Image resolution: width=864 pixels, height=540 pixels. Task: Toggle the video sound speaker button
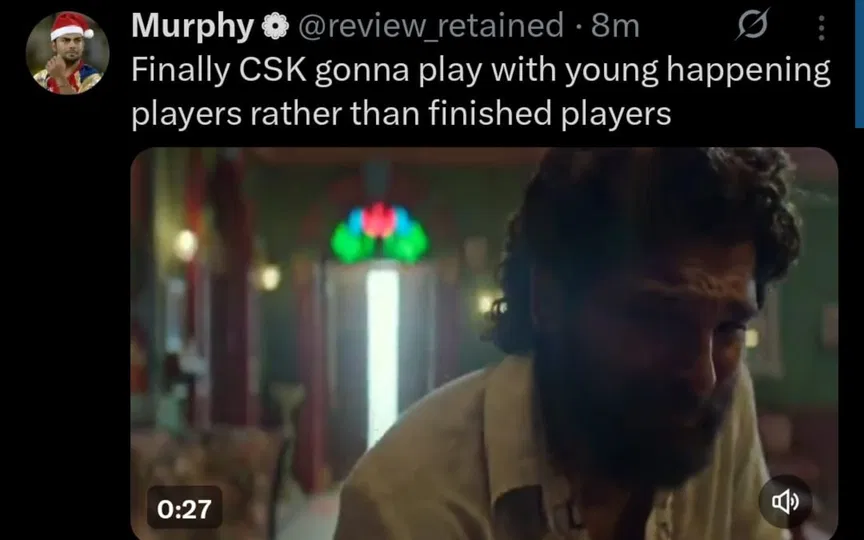point(785,501)
